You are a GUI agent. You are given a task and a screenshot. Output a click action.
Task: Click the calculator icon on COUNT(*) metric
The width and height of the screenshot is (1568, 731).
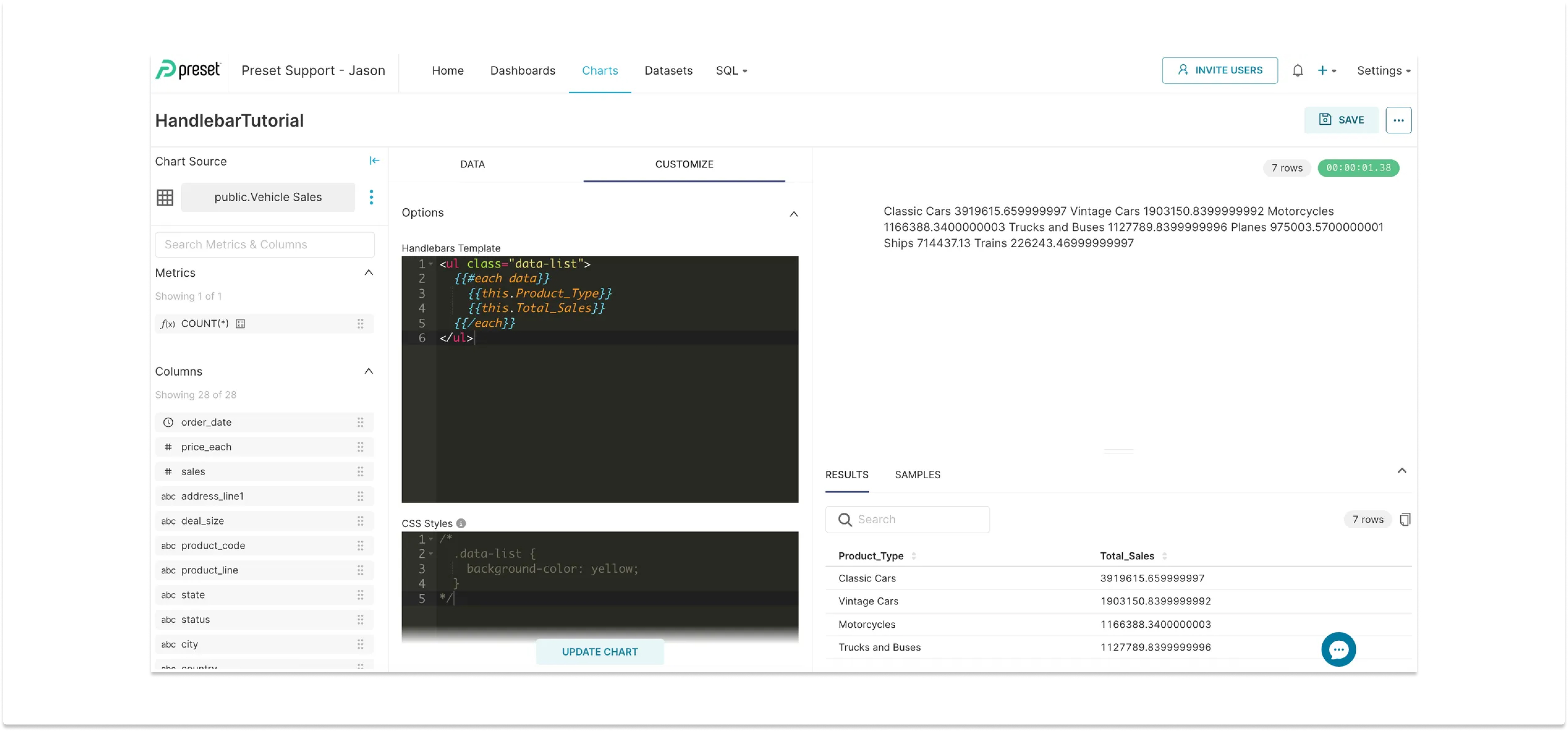(240, 323)
